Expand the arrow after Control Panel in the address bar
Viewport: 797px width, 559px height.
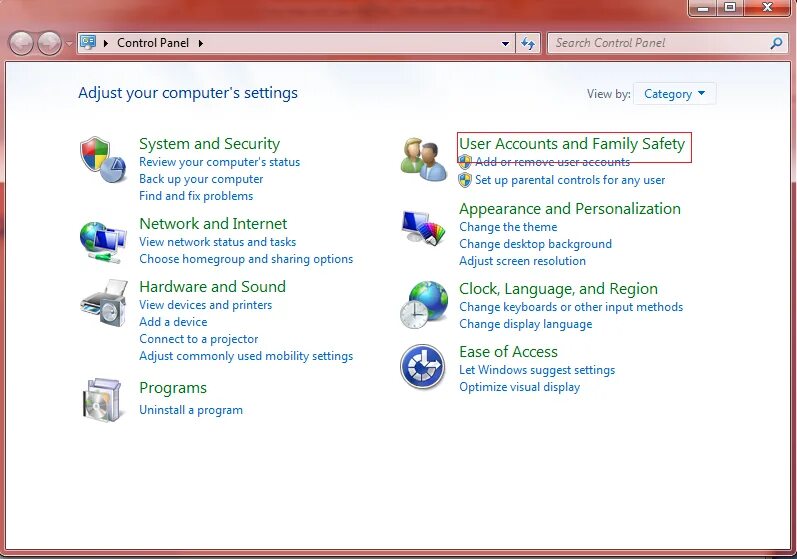[201, 44]
